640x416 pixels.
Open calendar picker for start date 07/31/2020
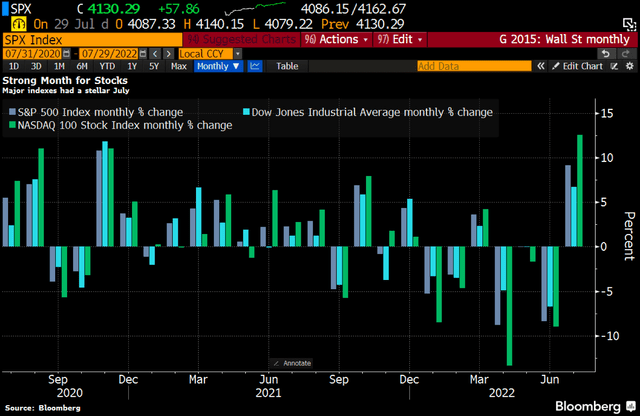point(66,53)
